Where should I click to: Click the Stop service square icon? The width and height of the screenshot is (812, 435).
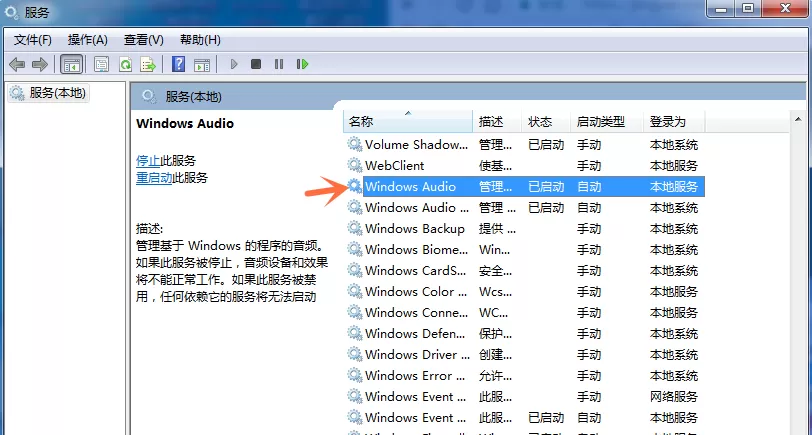pyautogui.click(x=256, y=64)
